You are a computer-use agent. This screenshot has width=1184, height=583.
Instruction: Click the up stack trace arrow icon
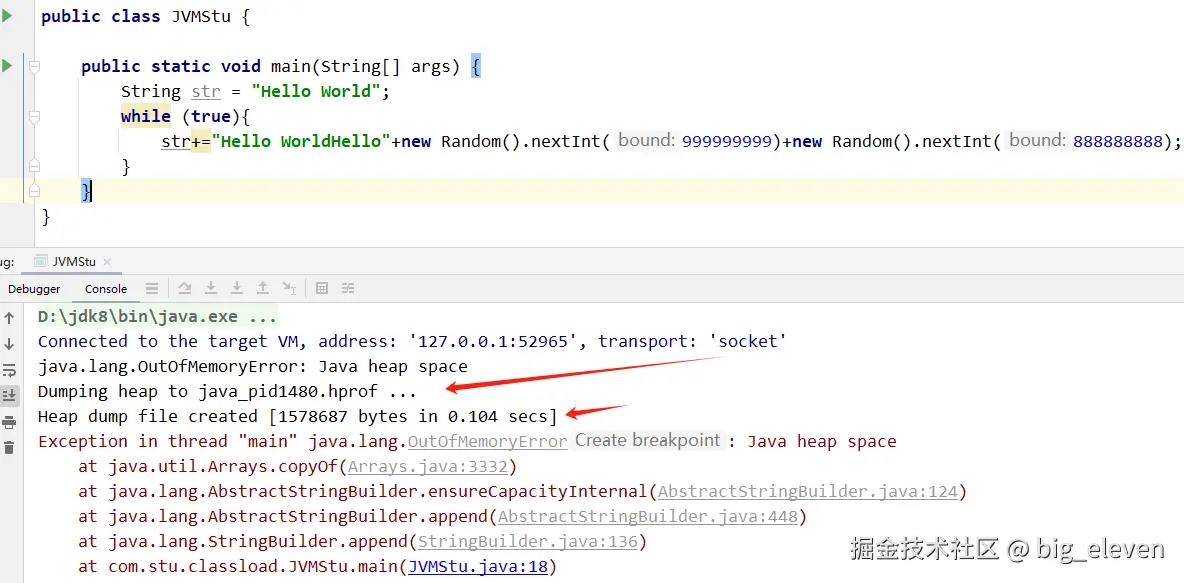pos(9,318)
